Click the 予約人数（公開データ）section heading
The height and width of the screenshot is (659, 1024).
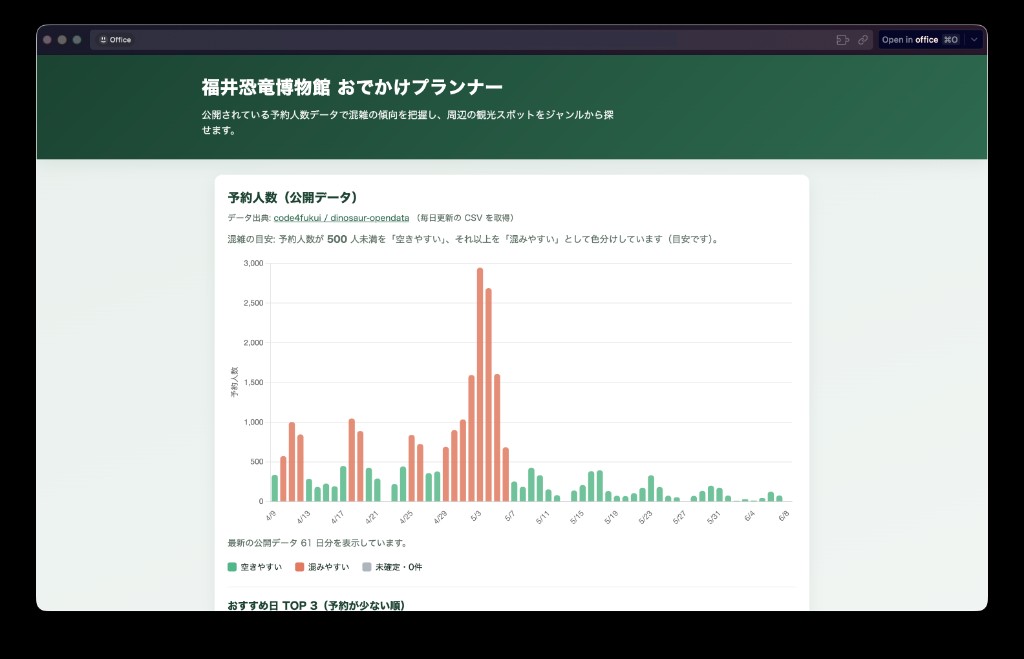[292, 197]
